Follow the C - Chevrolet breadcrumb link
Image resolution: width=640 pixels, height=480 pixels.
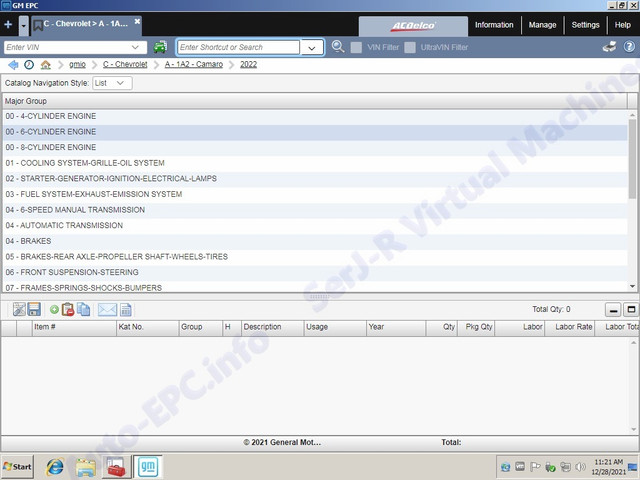click(x=125, y=64)
